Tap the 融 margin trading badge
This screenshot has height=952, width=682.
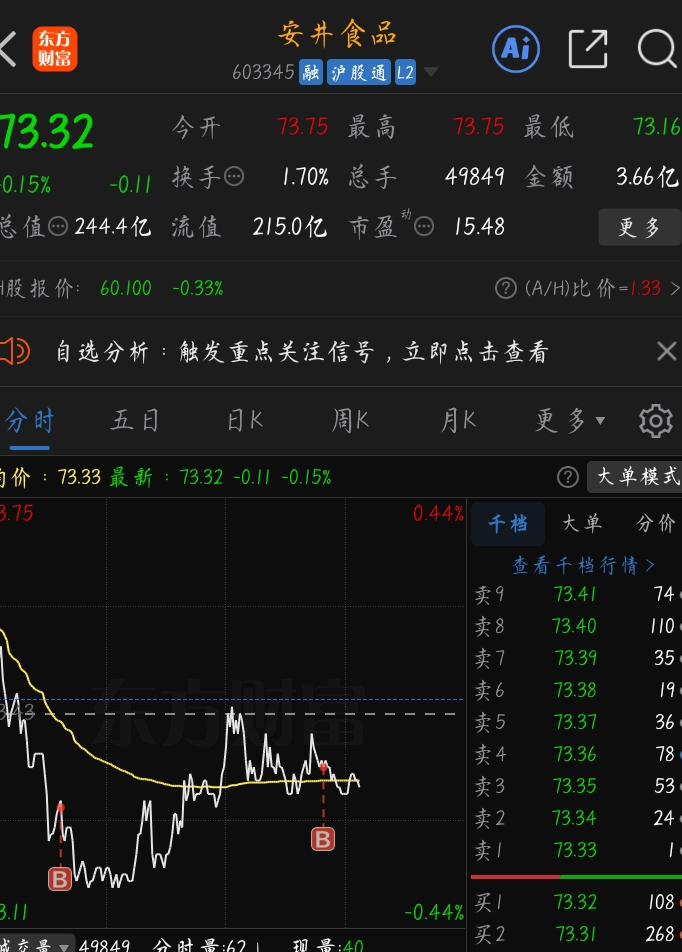[x=310, y=73]
